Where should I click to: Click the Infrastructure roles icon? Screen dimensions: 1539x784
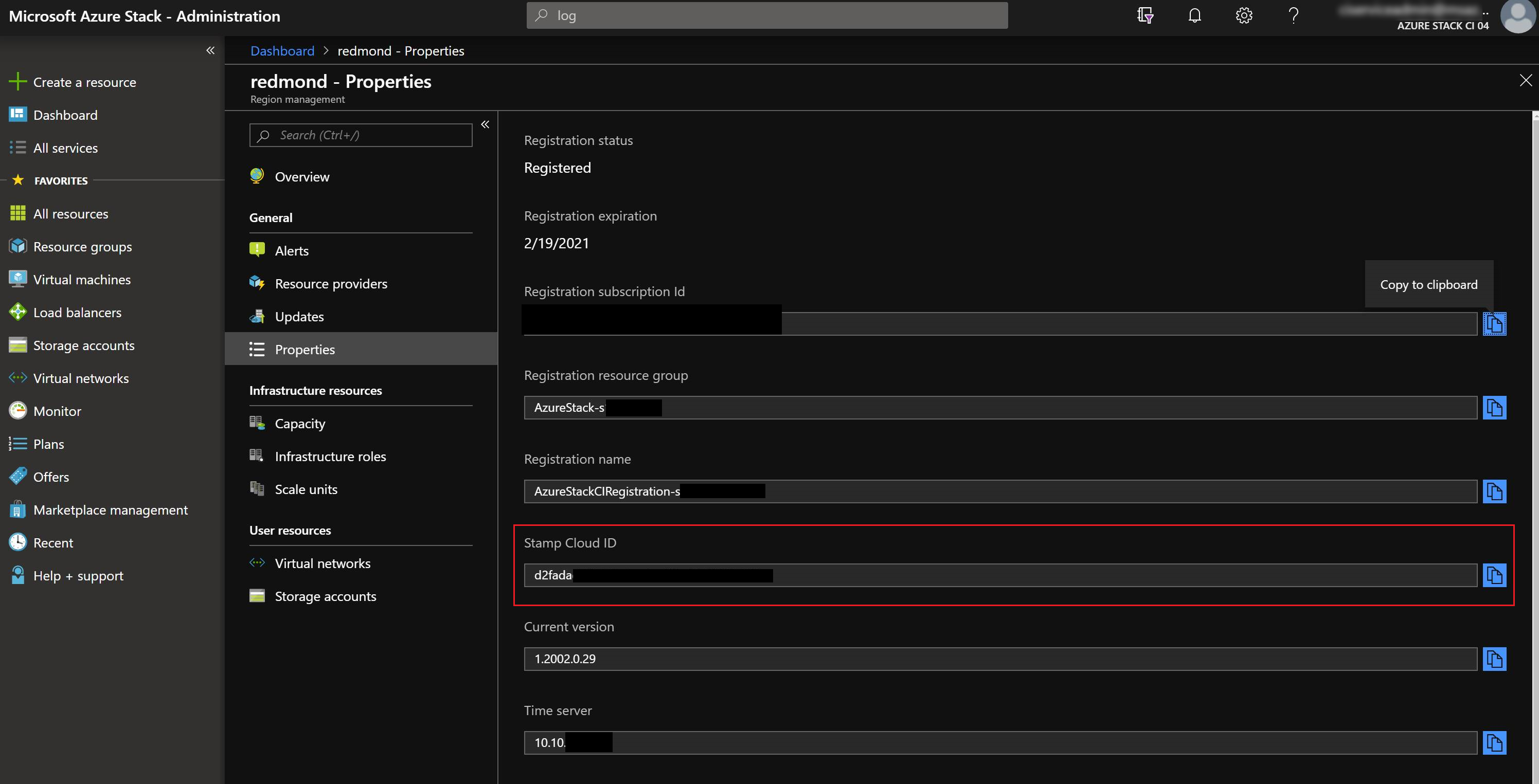click(258, 456)
